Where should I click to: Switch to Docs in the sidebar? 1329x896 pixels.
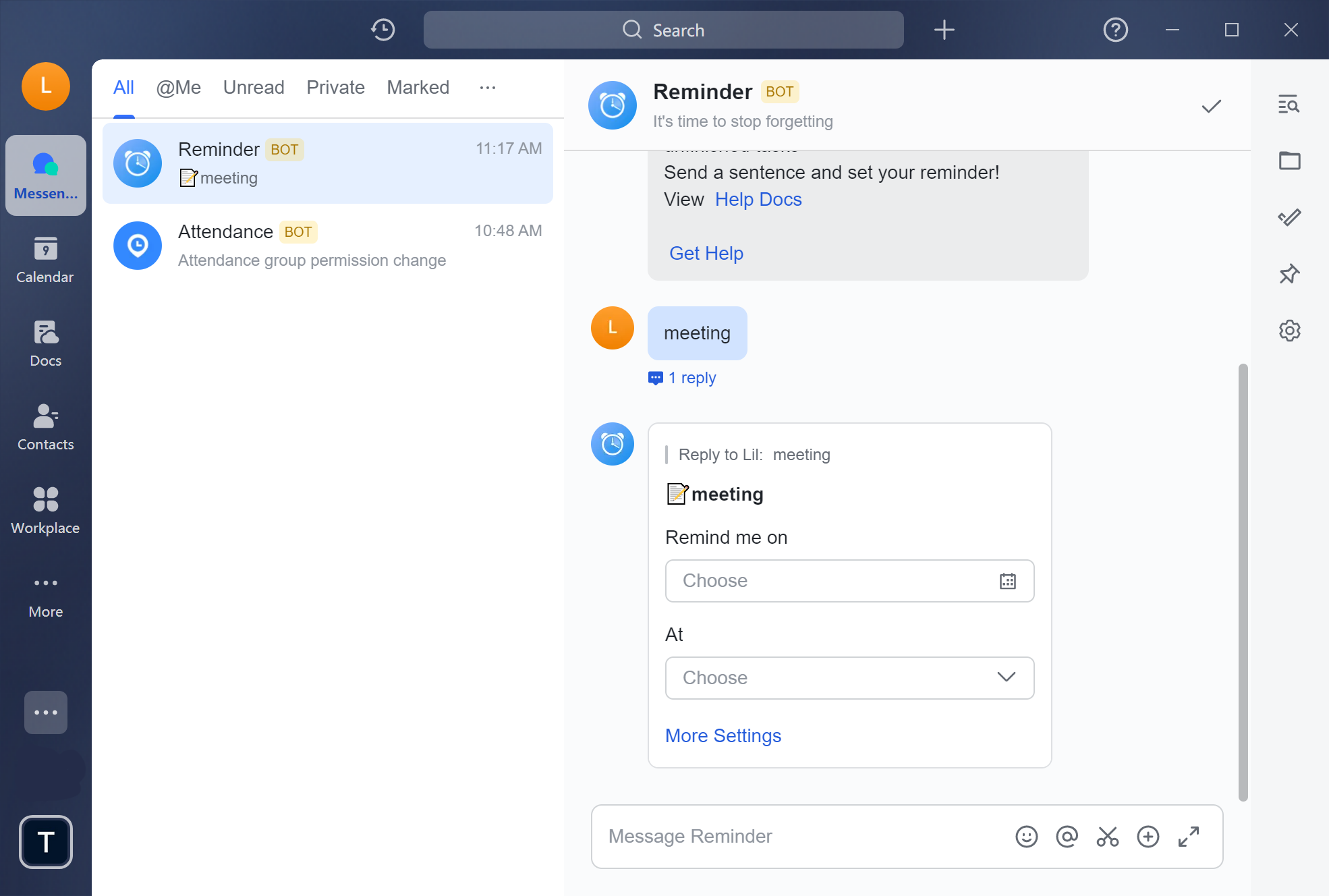45,343
